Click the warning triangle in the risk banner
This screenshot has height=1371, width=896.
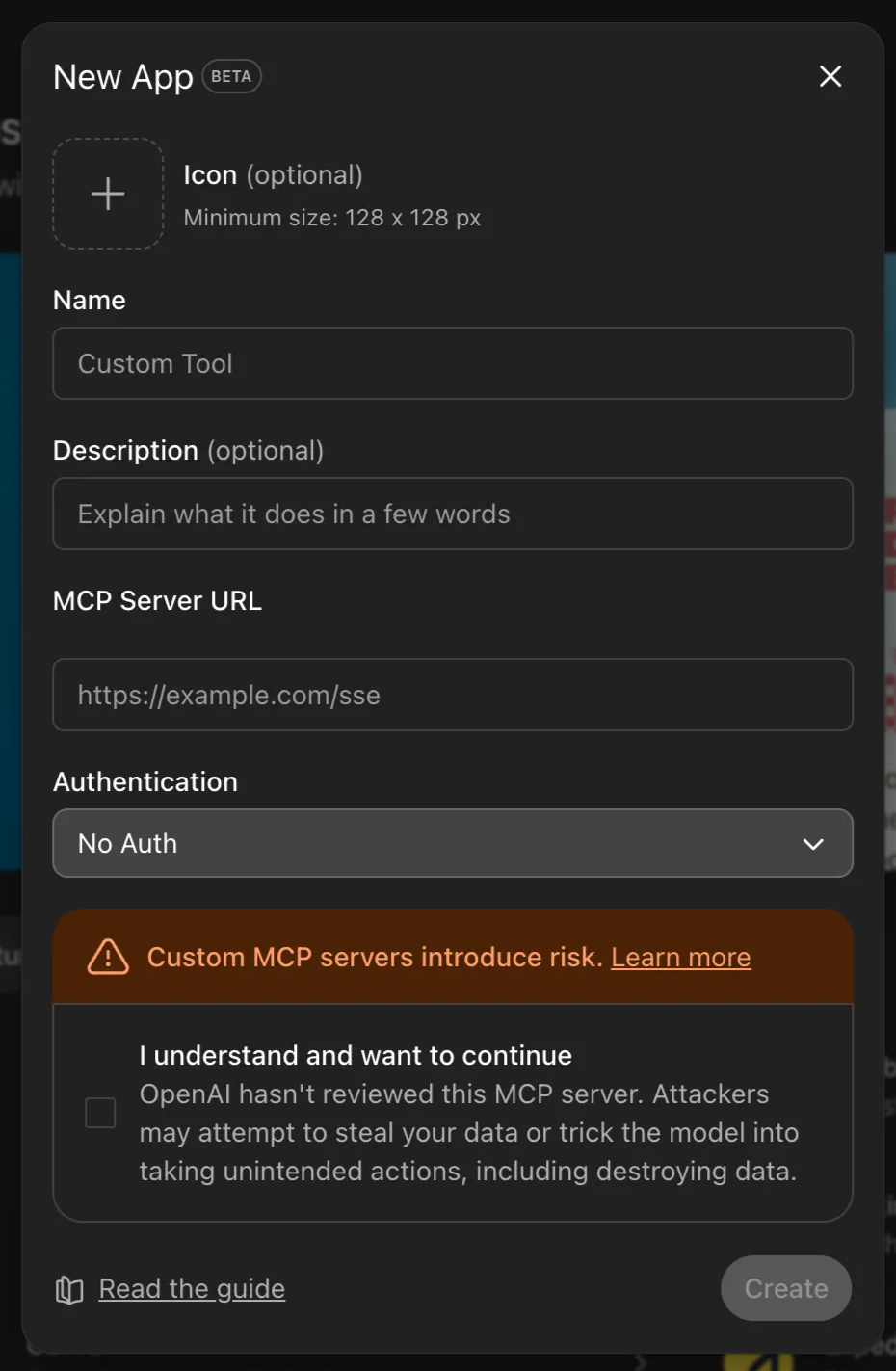109,957
